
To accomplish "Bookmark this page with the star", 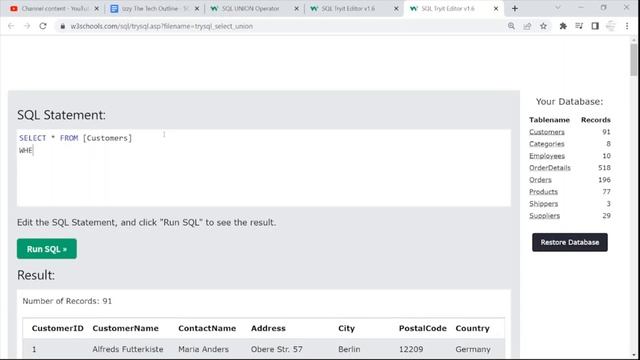I will click(543, 26).
